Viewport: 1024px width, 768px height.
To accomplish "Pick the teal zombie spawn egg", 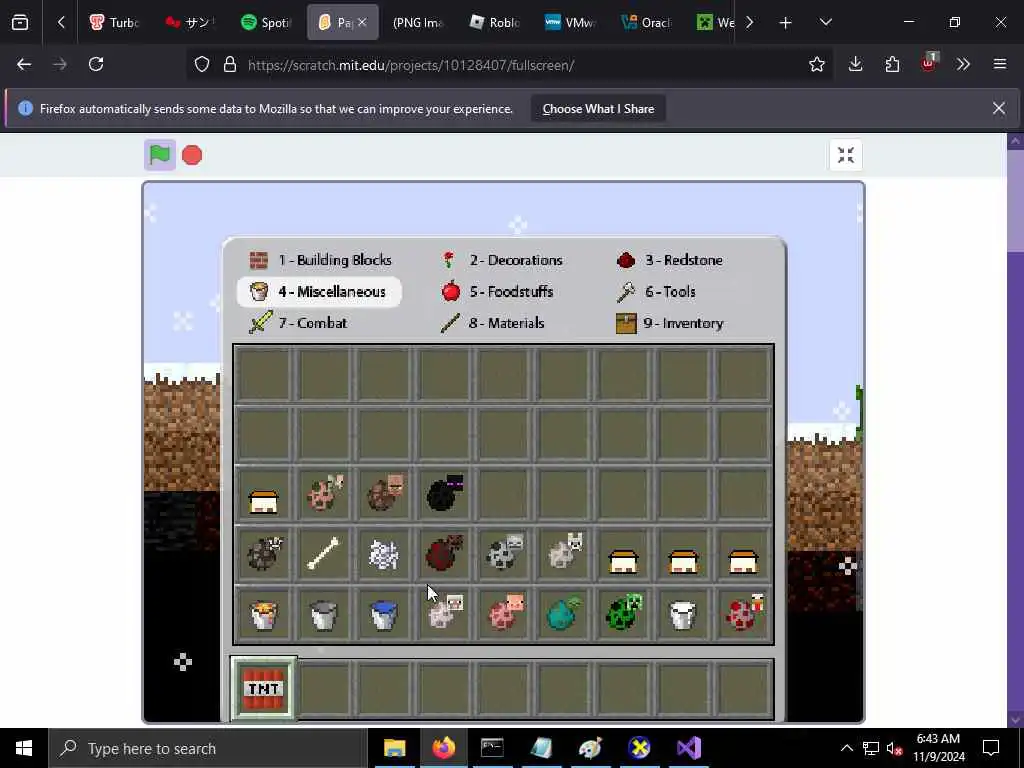I will pyautogui.click(x=564, y=614).
